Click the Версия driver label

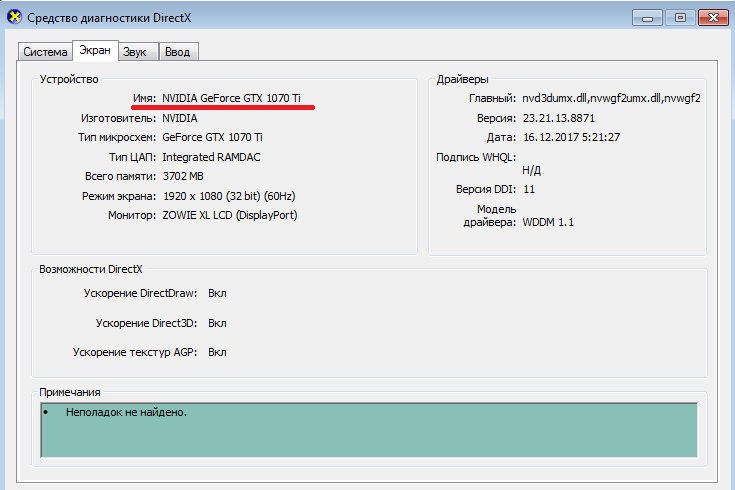[496, 118]
